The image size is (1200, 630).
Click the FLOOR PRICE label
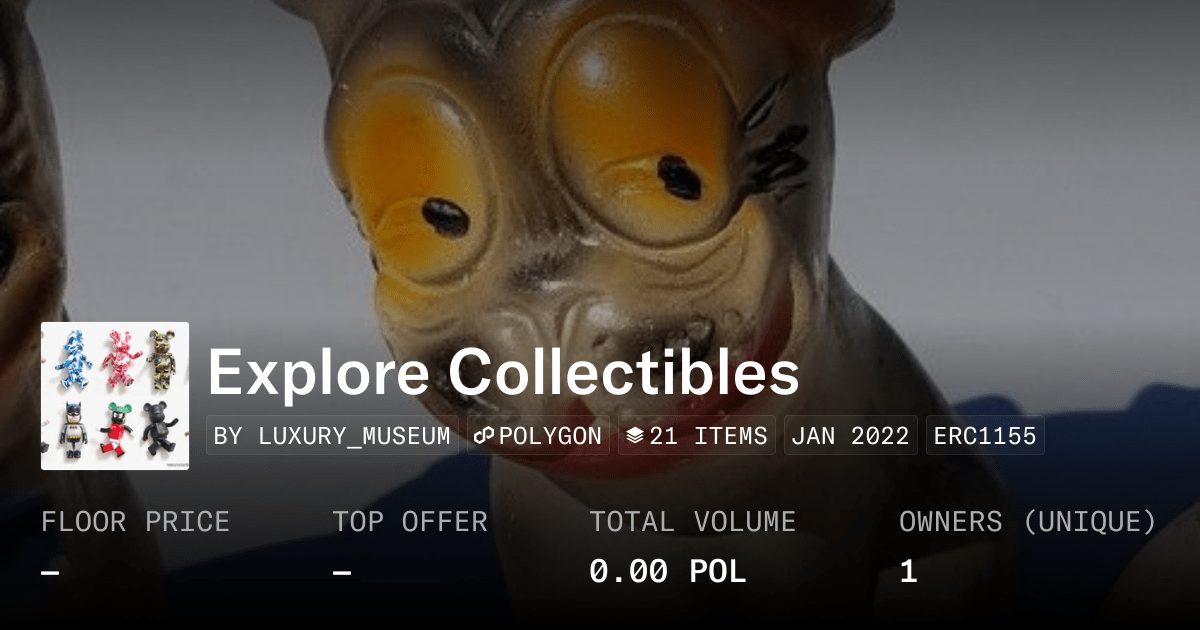click(135, 522)
